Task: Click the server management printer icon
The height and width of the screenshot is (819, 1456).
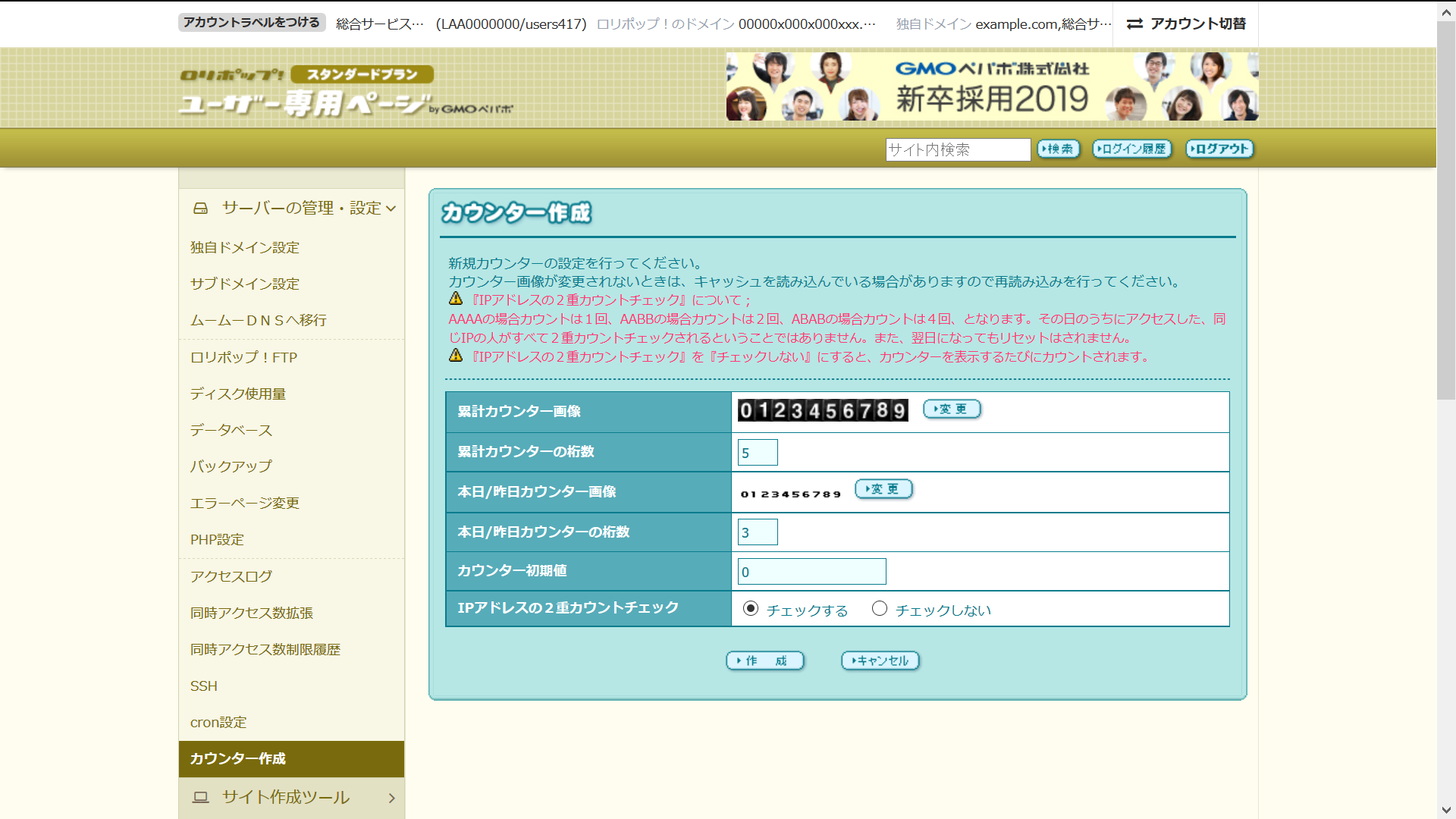Action: coord(200,208)
